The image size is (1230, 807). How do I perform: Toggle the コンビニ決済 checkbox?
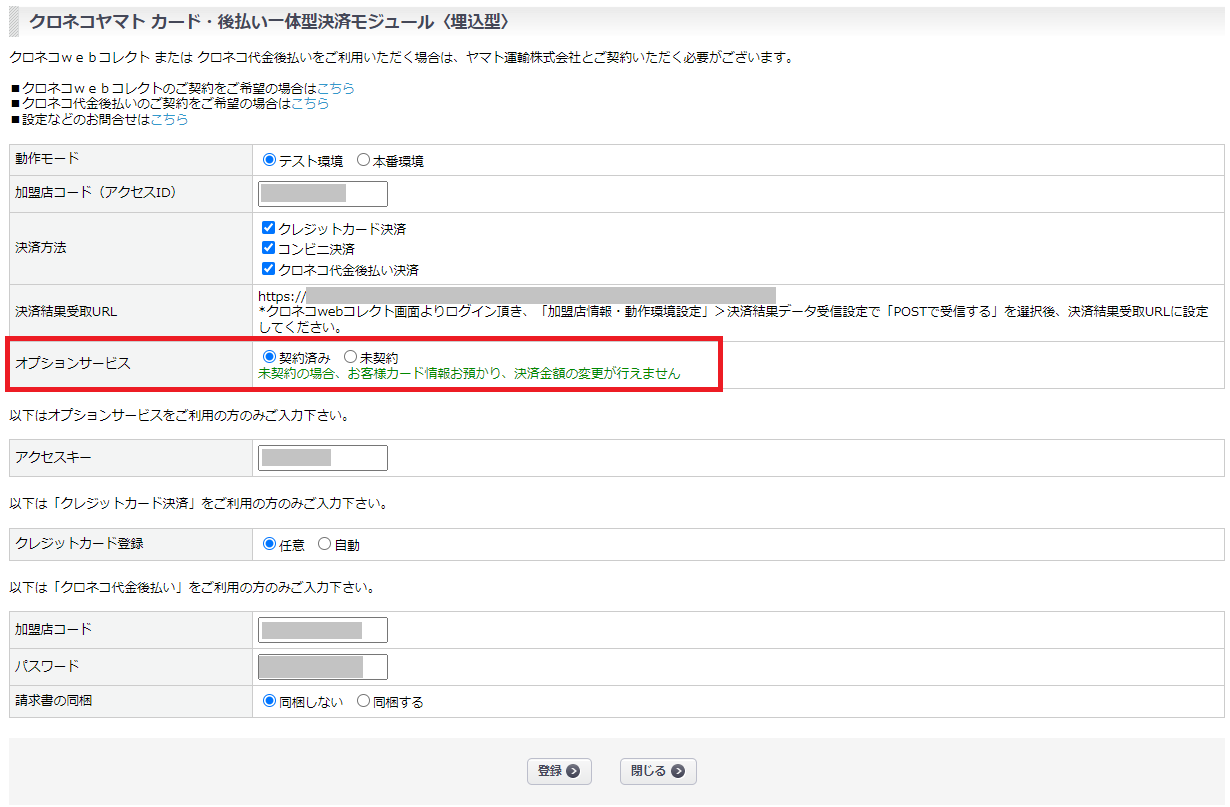click(x=268, y=248)
